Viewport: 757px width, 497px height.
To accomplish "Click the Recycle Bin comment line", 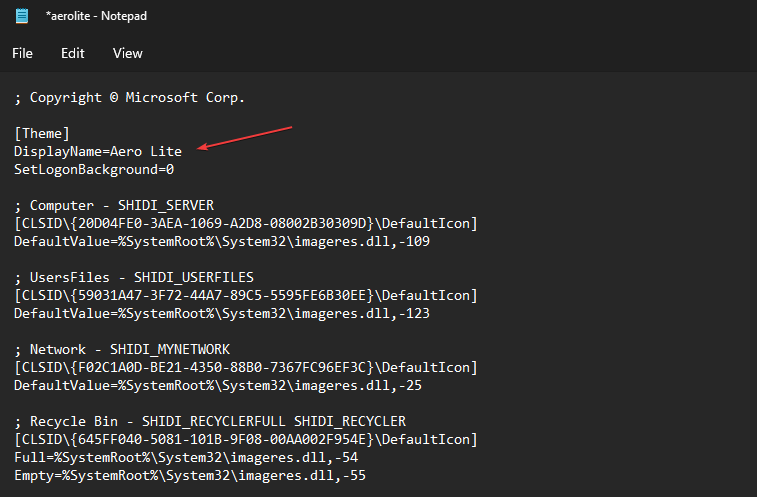I will (x=209, y=421).
